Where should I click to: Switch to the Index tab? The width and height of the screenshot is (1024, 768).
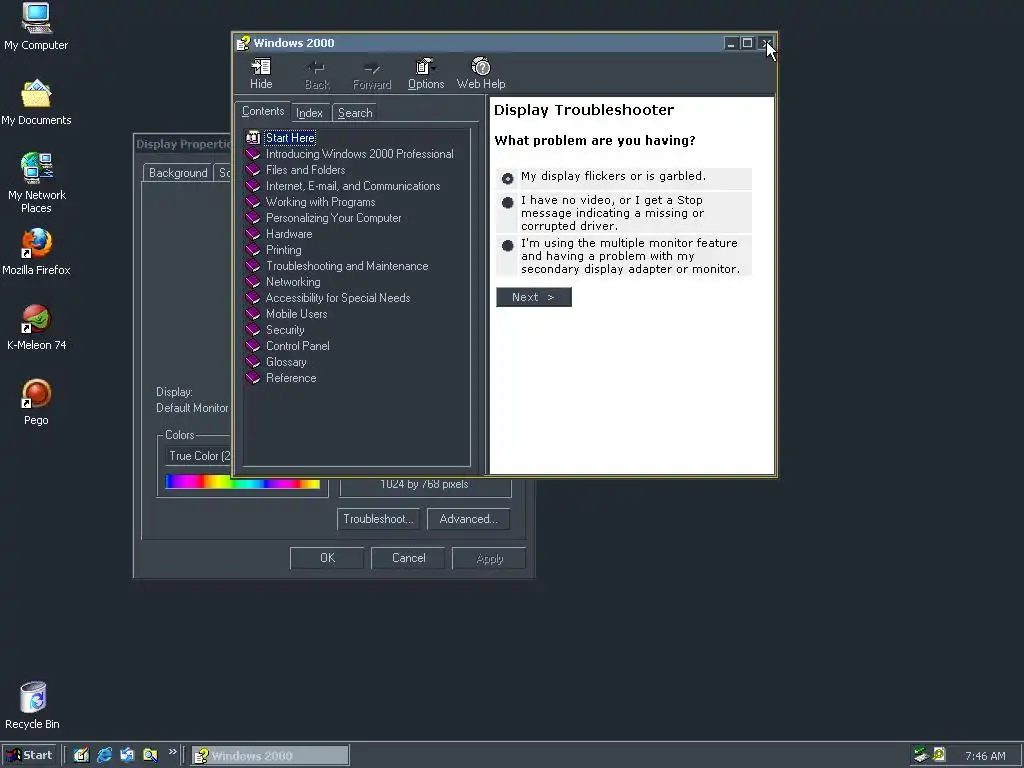point(310,113)
